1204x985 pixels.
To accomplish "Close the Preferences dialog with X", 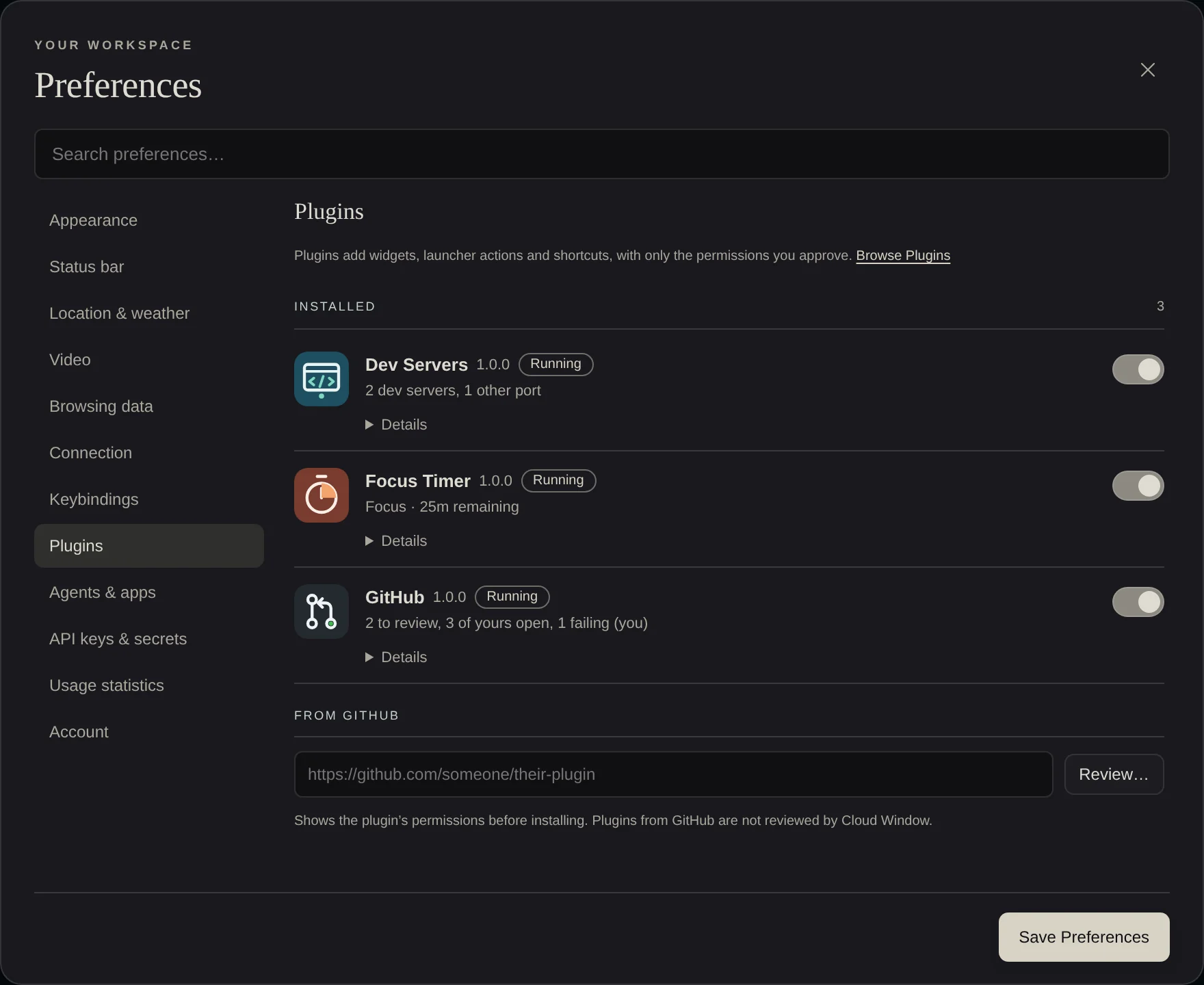I will (x=1148, y=70).
